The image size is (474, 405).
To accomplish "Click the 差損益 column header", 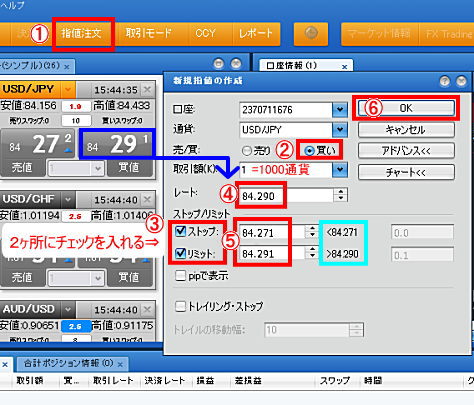I will point(248,381).
